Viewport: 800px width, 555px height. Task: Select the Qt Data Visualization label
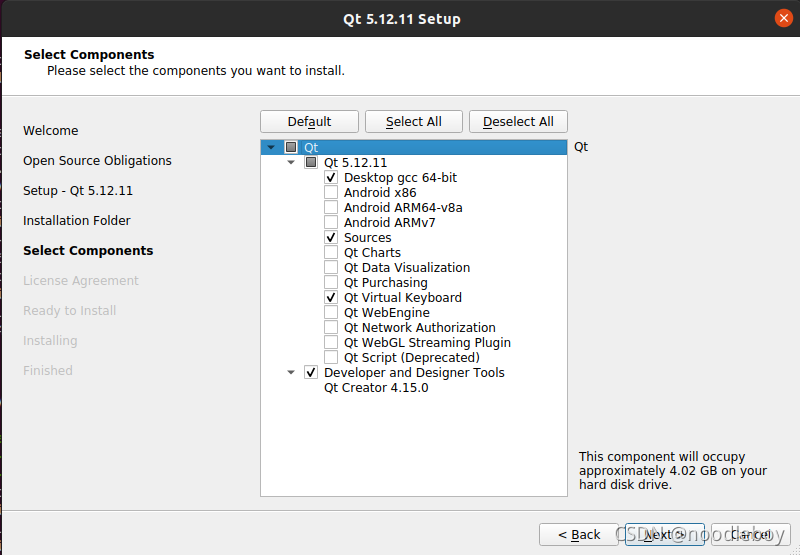coord(407,267)
